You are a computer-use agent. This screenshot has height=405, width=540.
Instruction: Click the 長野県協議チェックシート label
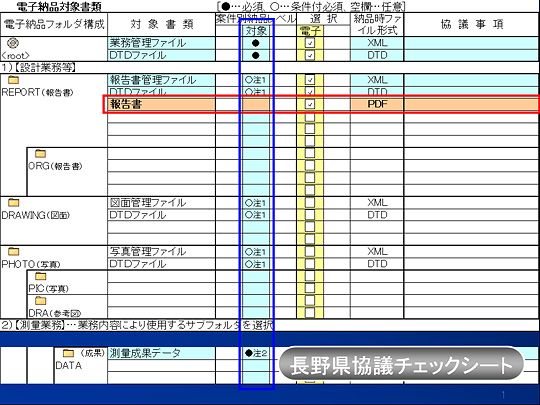[402, 365]
